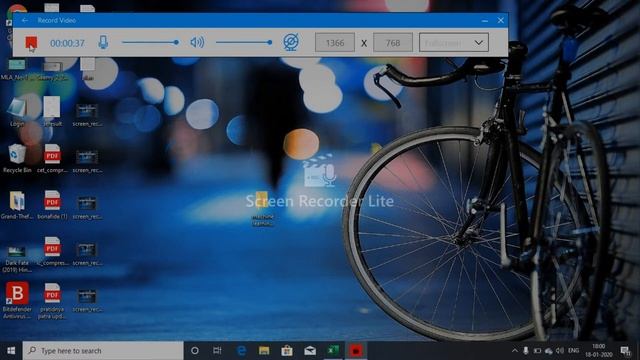Open Microsoft Store from the taskbar
The image size is (640, 360).
click(287, 351)
